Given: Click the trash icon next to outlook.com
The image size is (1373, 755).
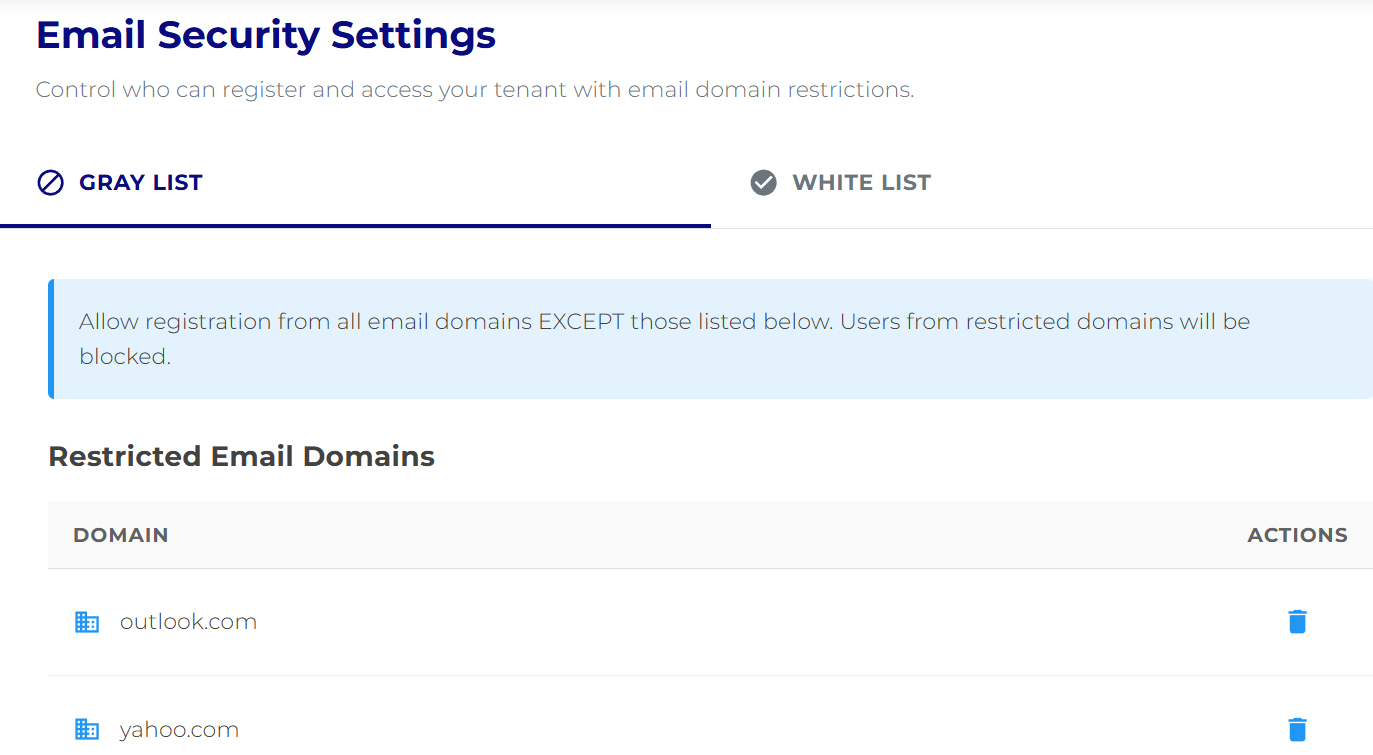Looking at the screenshot, I should click(1297, 621).
